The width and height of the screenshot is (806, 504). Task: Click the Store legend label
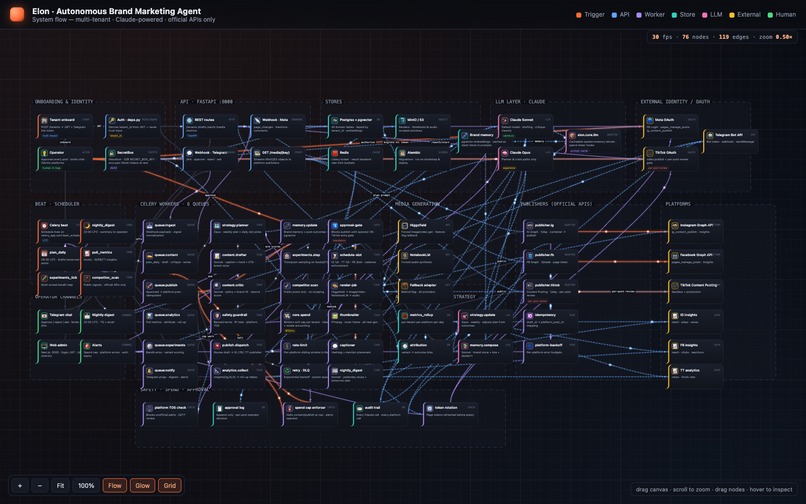687,14
